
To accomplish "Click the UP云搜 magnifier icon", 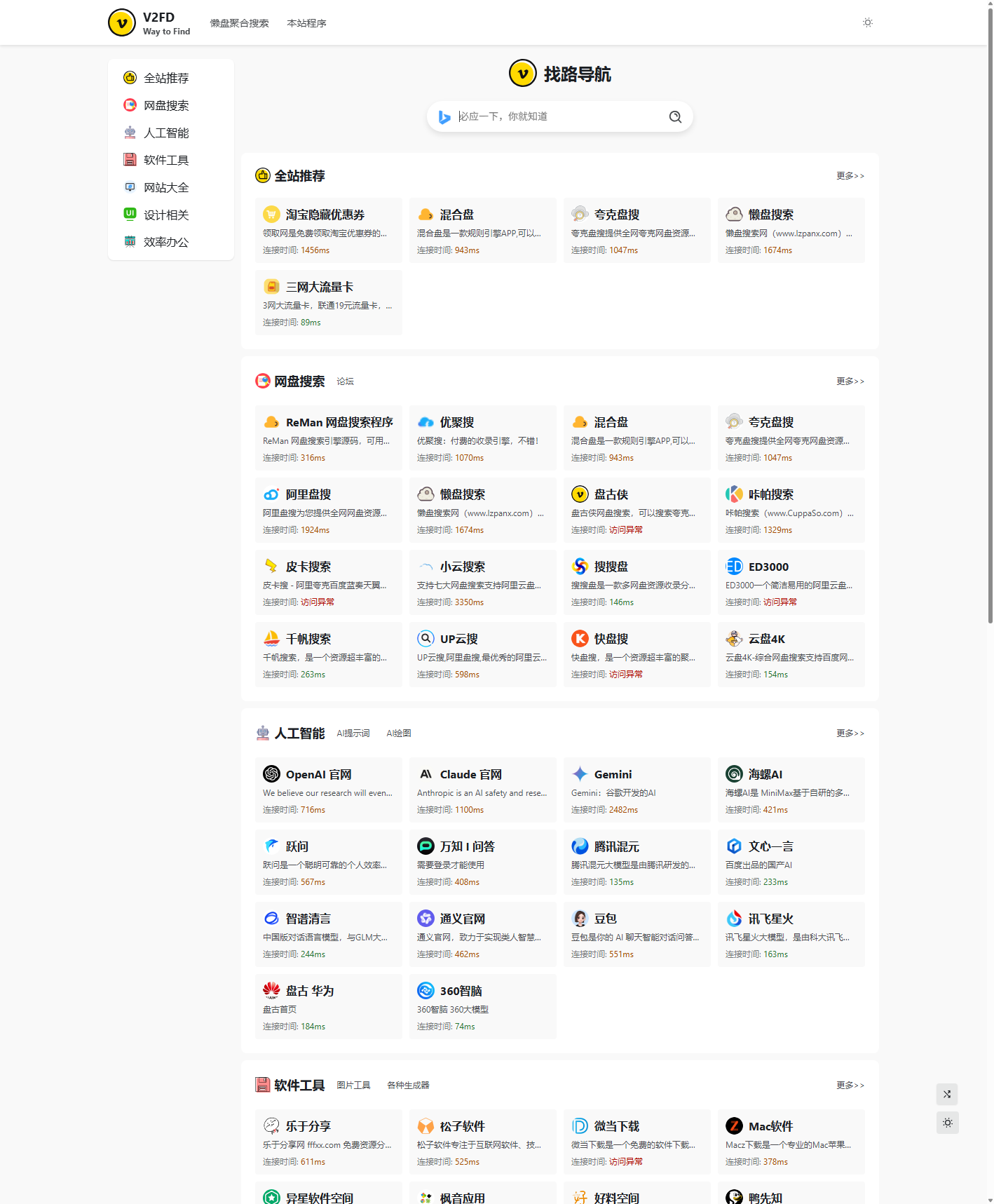I will (x=425, y=639).
